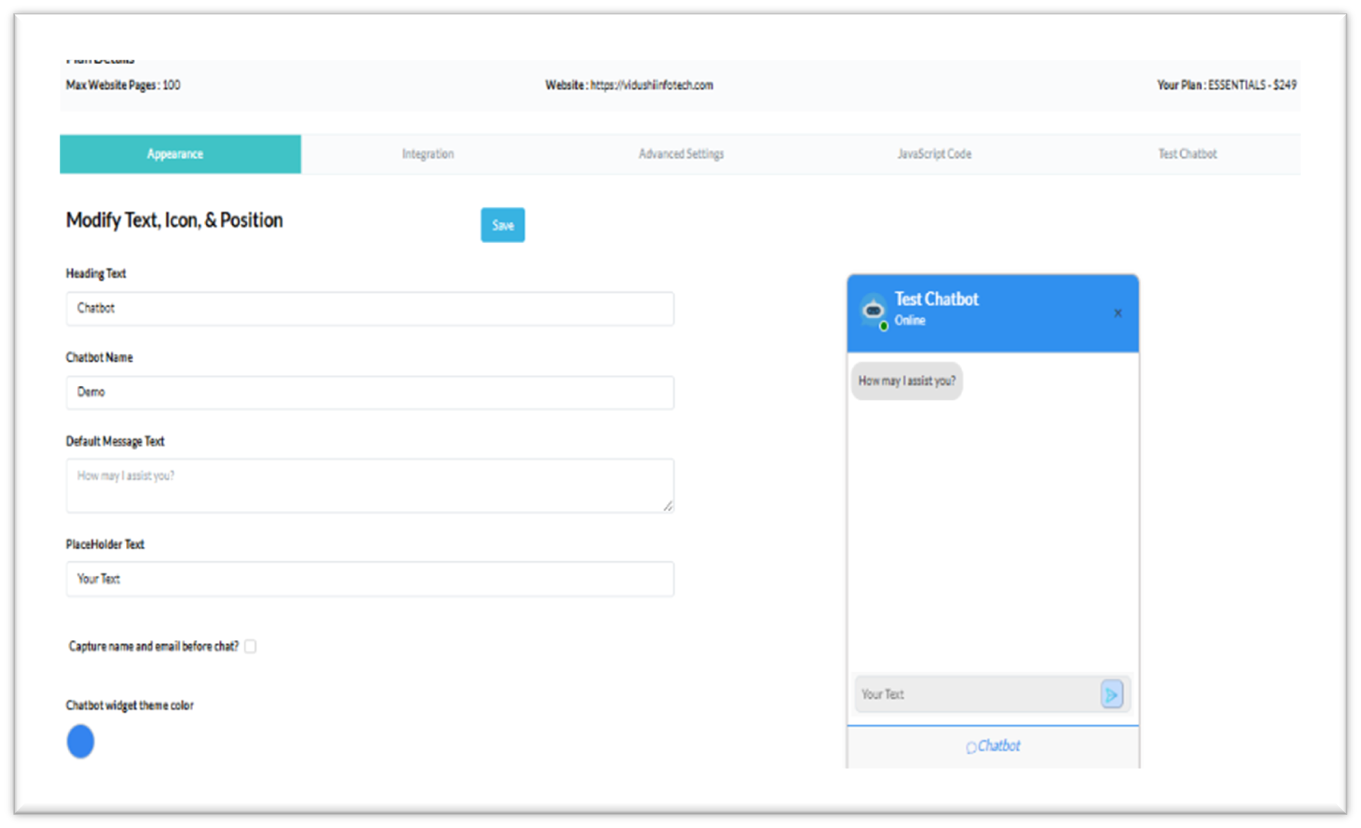Click the chat preview message input box

click(x=977, y=694)
